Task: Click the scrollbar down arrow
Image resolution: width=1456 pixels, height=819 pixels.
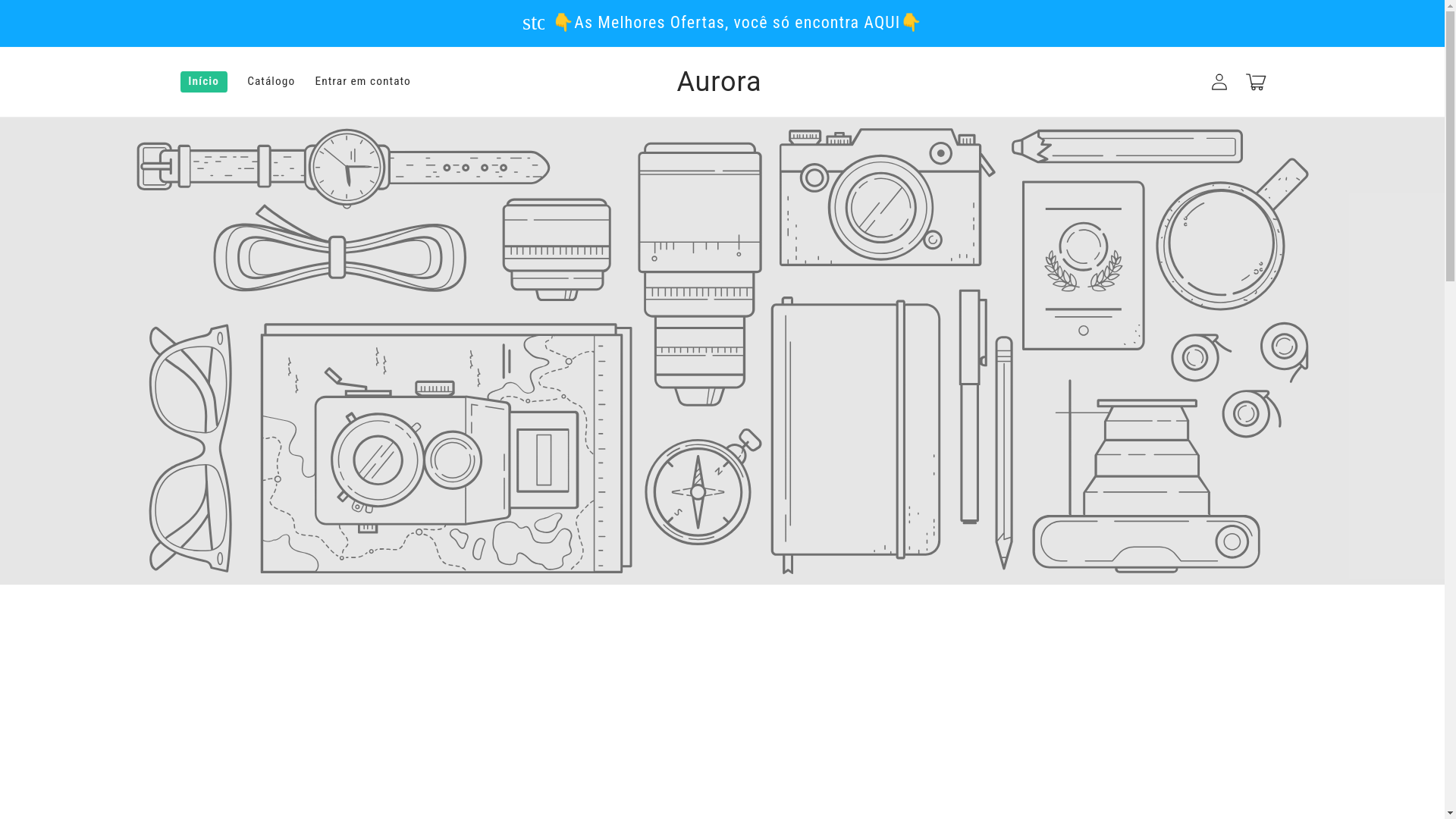Action: point(1450,813)
